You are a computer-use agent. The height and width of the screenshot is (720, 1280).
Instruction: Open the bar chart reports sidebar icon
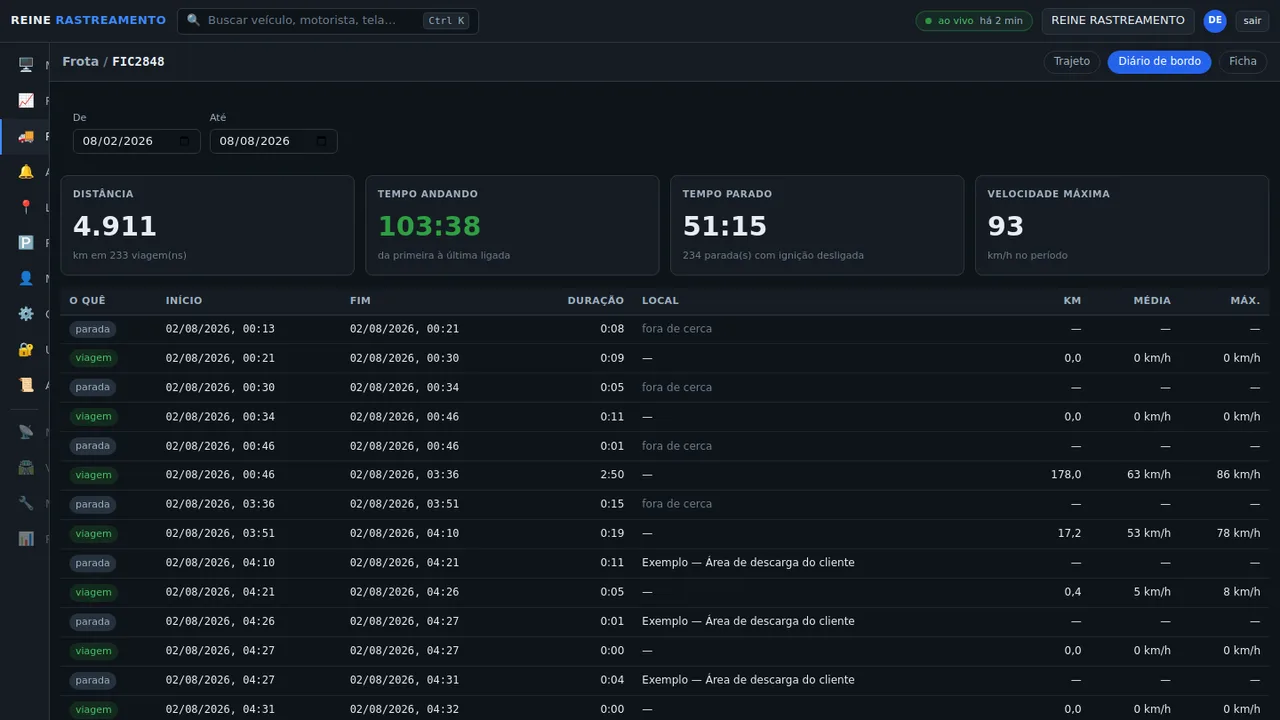tap(26, 538)
